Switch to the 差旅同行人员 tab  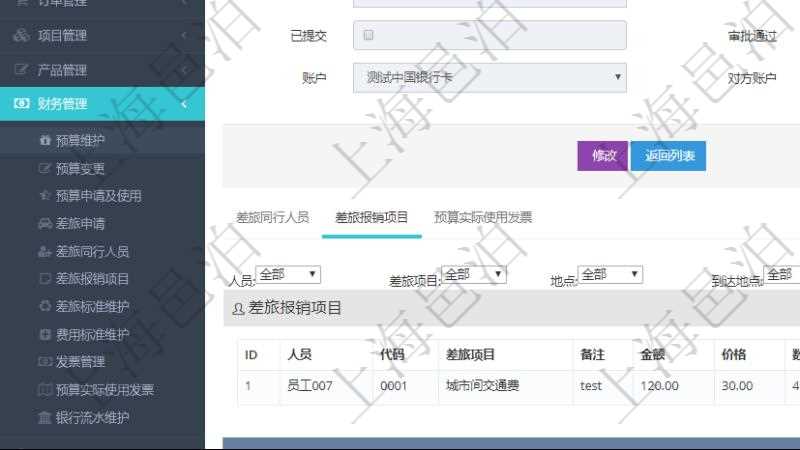coord(272,217)
